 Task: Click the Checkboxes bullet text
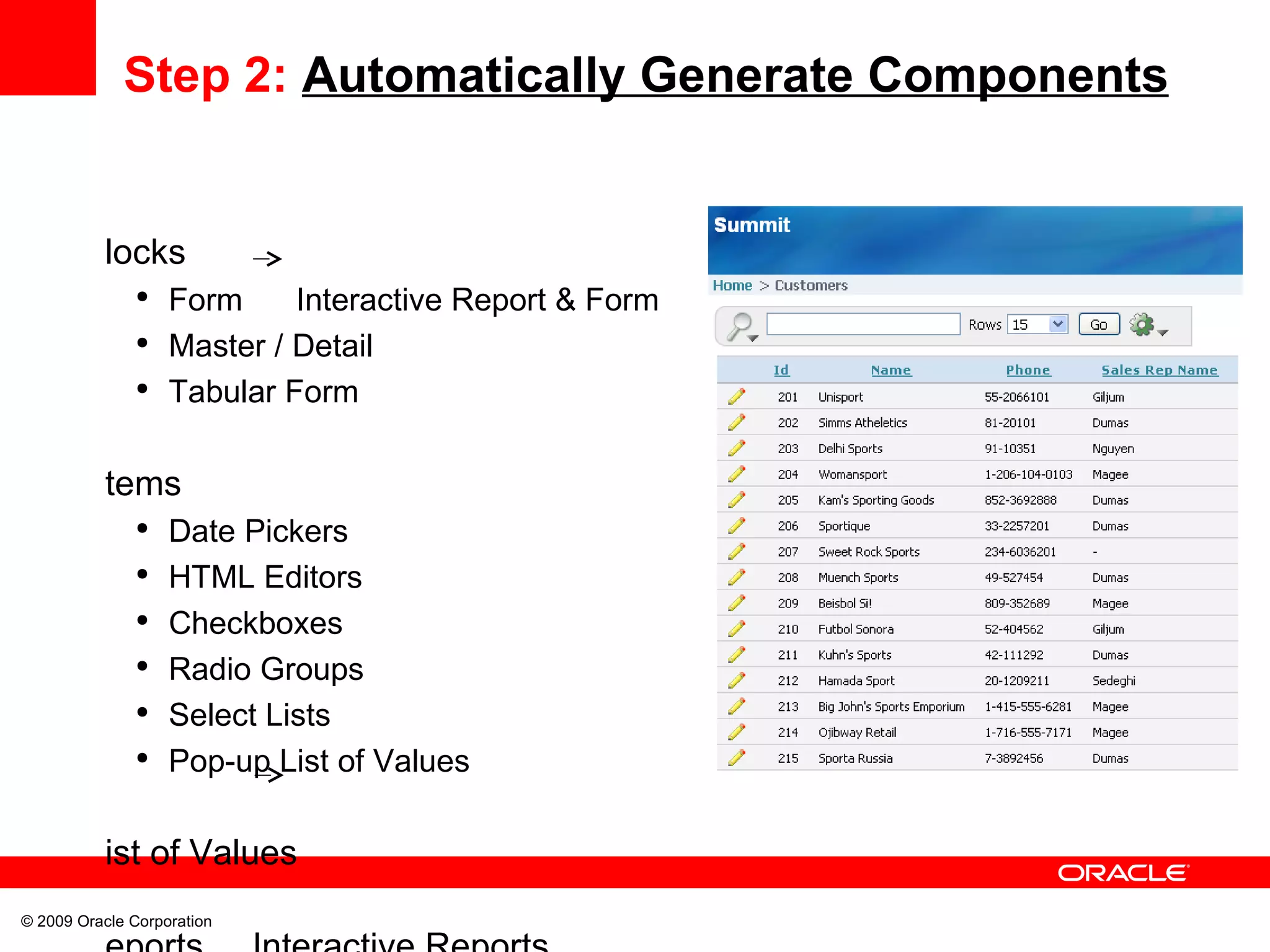255,623
